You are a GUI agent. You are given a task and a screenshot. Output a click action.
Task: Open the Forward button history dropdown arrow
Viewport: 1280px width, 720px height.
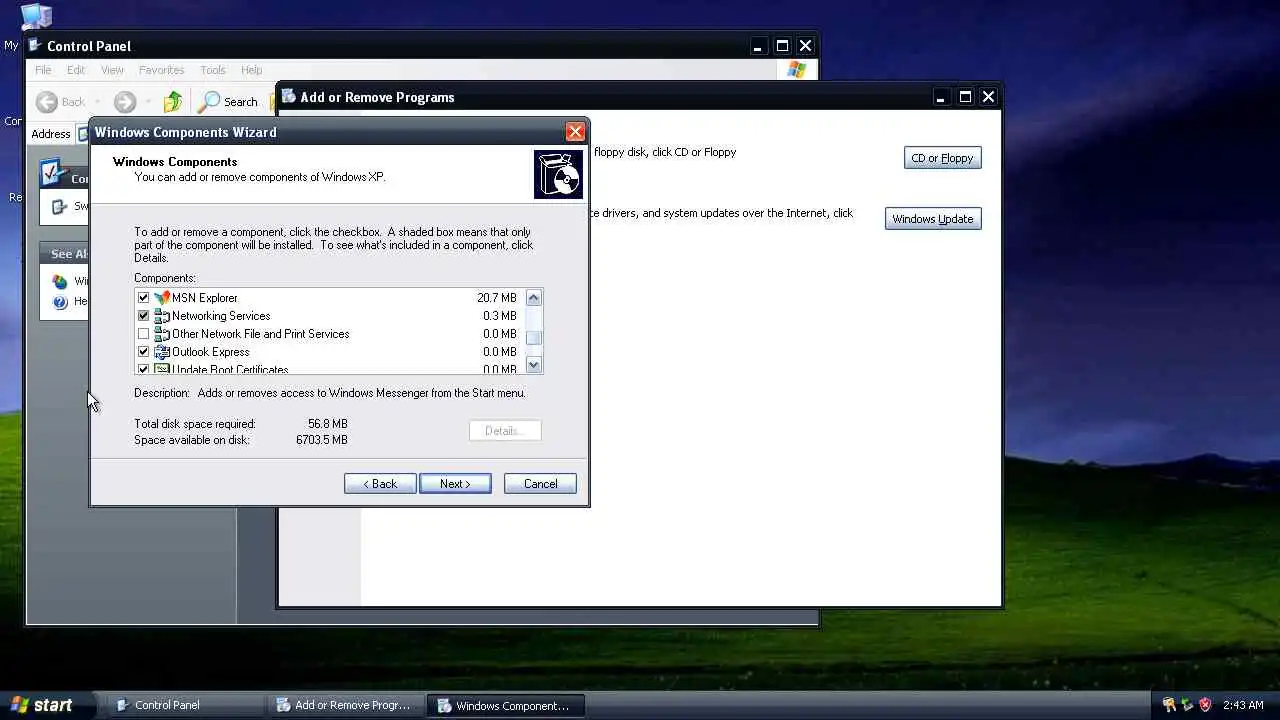pos(148,102)
